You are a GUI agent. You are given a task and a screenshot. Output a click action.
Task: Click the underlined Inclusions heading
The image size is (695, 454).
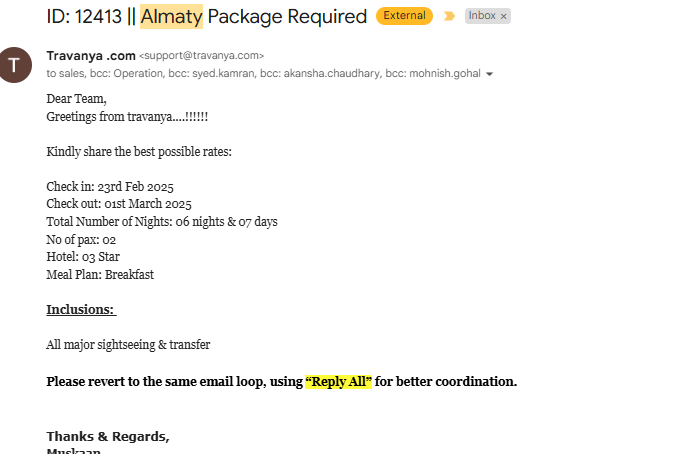pyautogui.click(x=81, y=309)
